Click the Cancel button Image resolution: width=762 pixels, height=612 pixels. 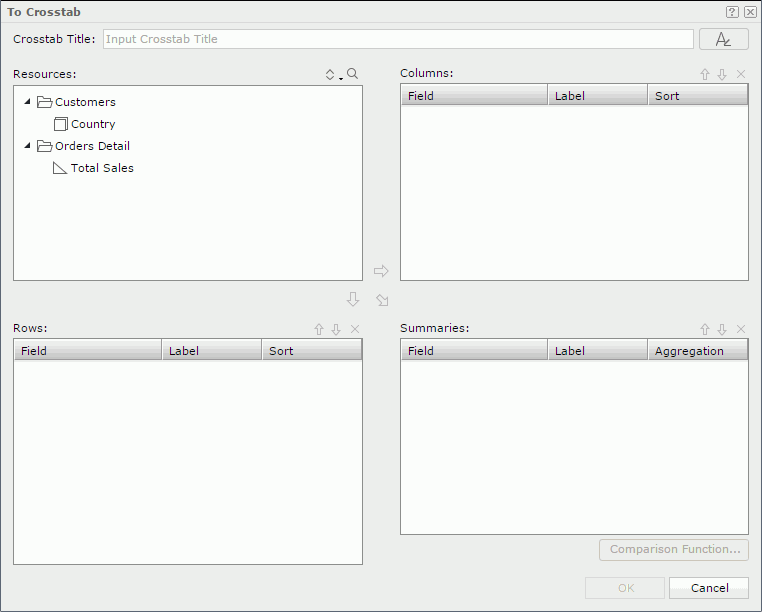[x=709, y=588]
